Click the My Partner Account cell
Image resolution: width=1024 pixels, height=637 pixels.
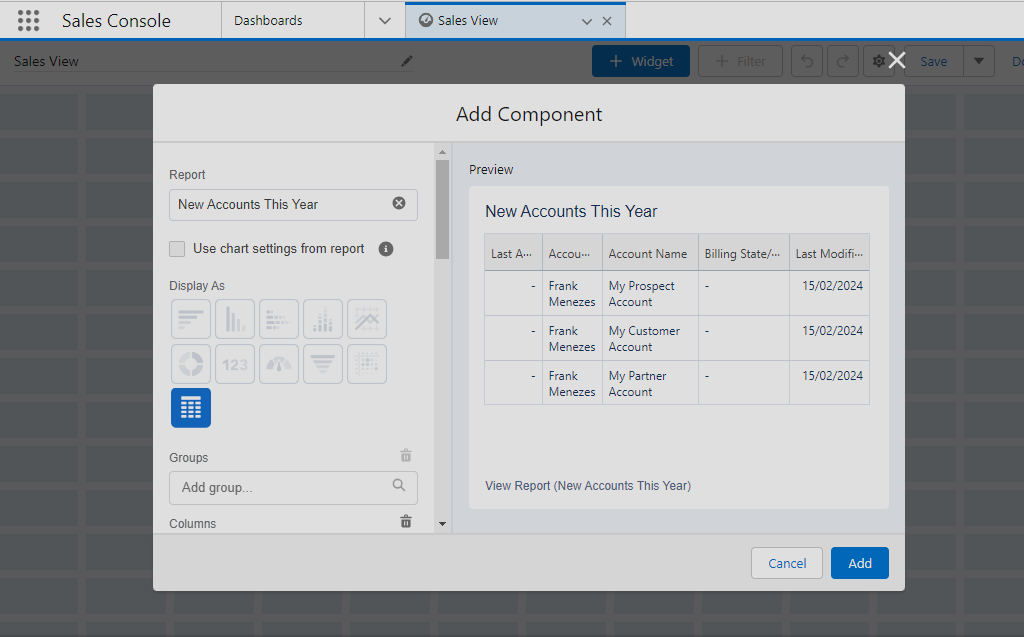tap(650, 384)
